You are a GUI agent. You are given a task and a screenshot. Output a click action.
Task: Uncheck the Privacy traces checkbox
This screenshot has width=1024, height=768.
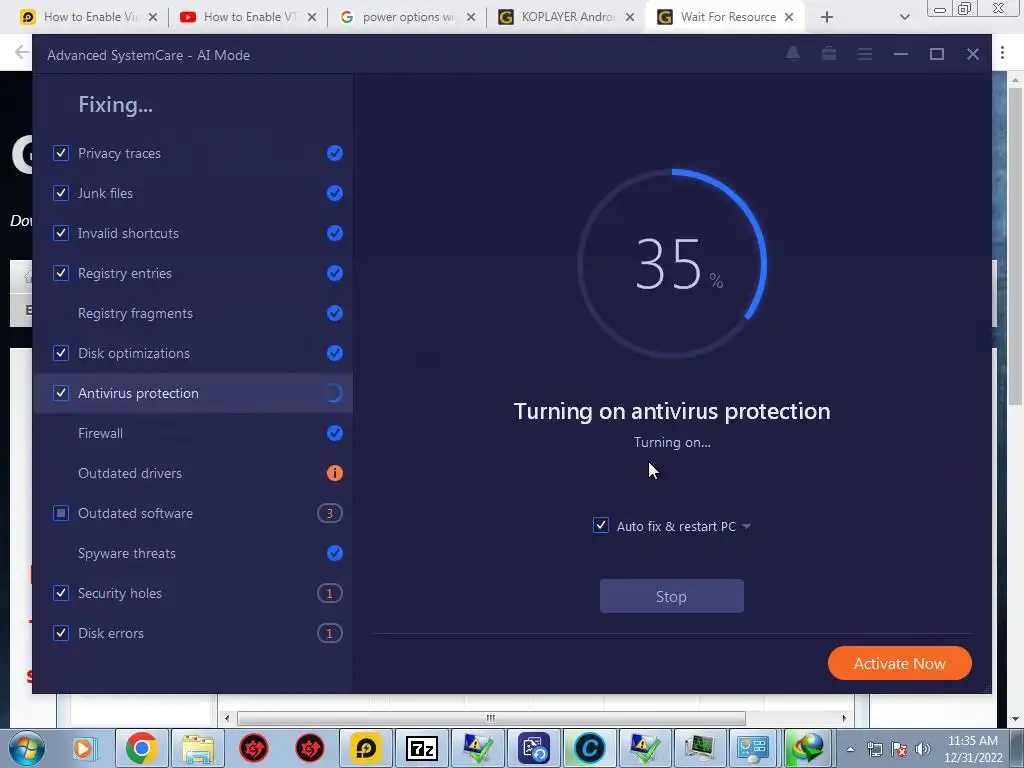[61, 153]
